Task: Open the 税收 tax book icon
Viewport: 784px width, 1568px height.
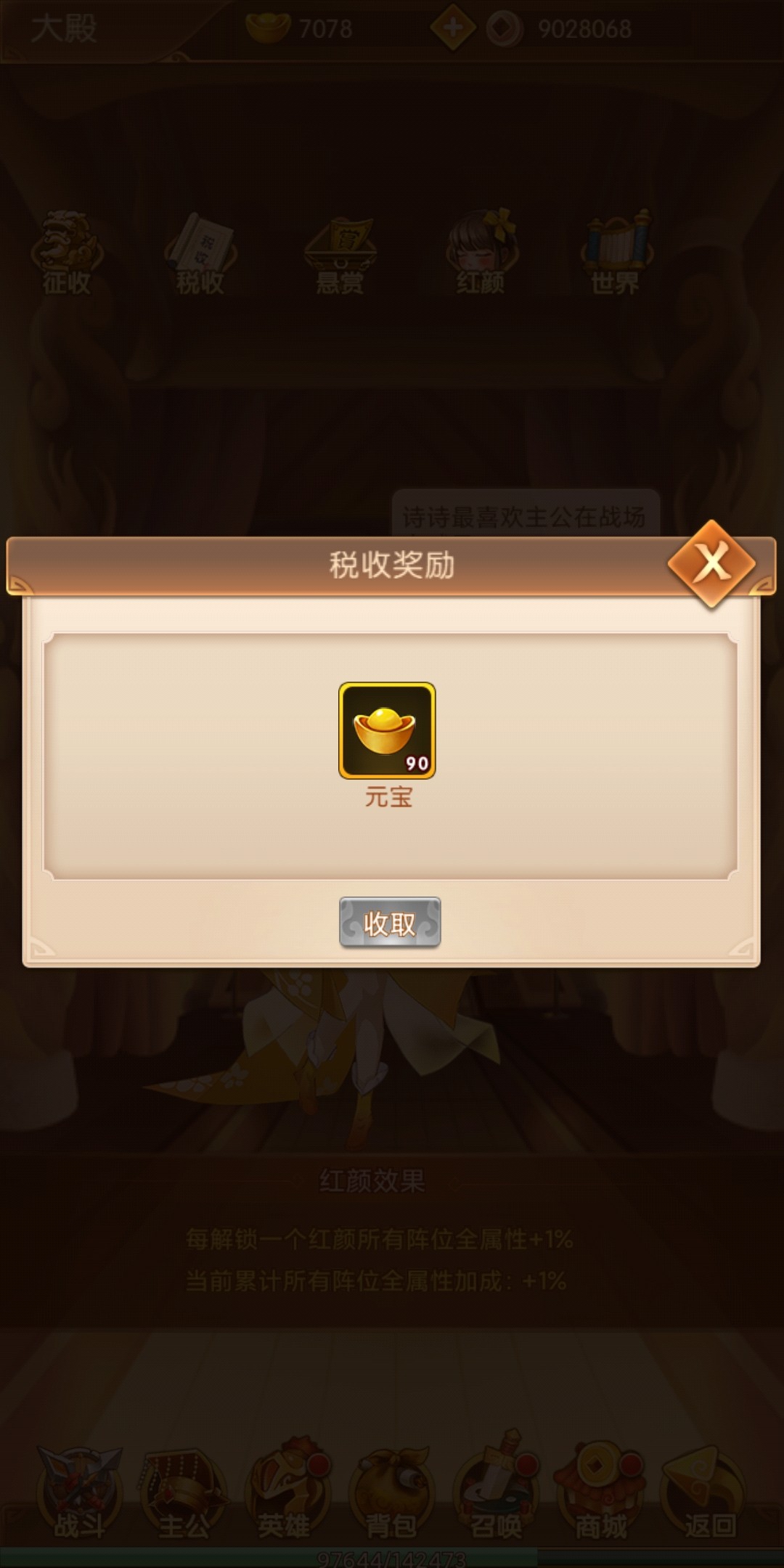Action: point(200,253)
